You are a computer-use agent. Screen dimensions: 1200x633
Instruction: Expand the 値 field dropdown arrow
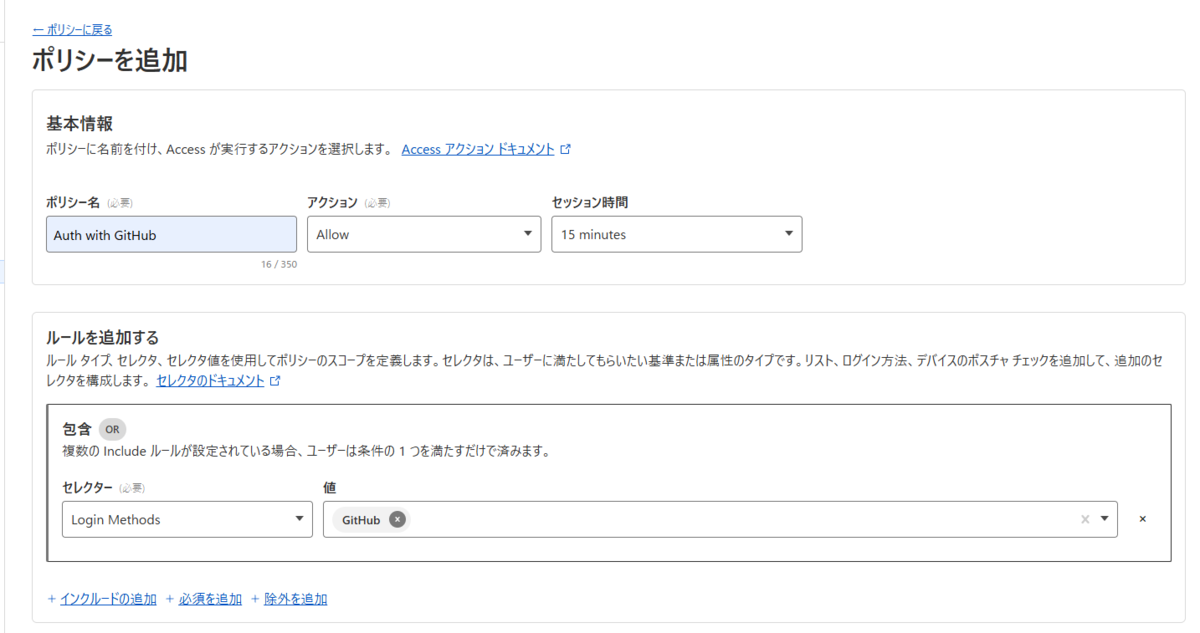click(1105, 520)
